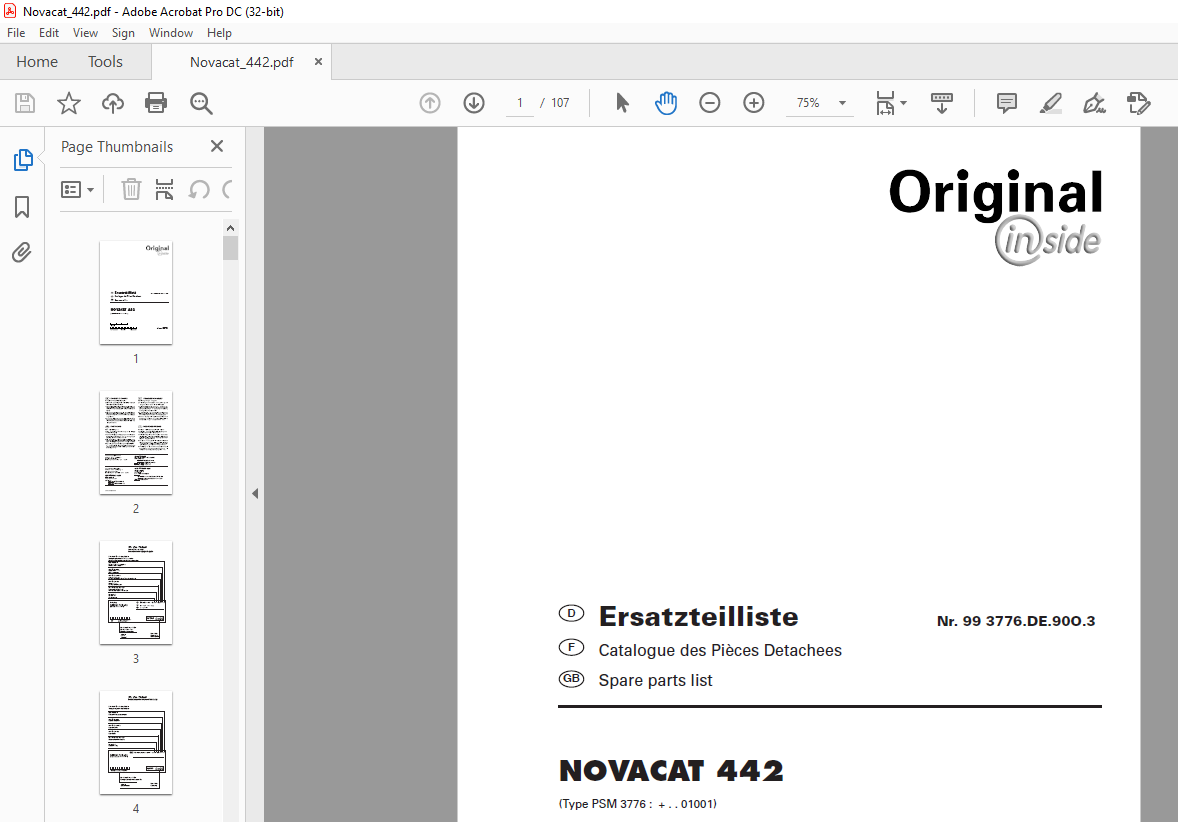Open the Sign menu

point(123,33)
